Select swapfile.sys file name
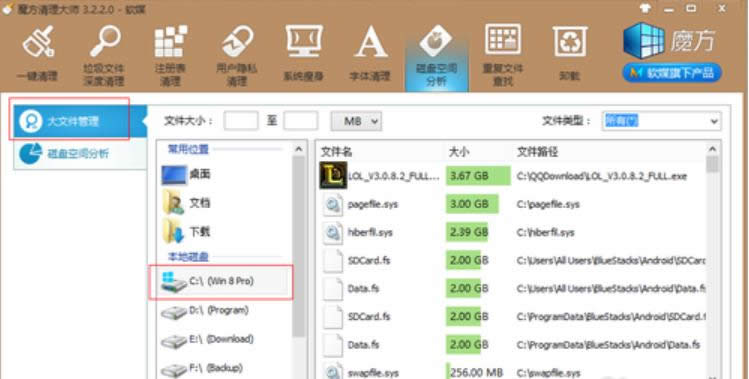This screenshot has width=749, height=379. coord(373,373)
